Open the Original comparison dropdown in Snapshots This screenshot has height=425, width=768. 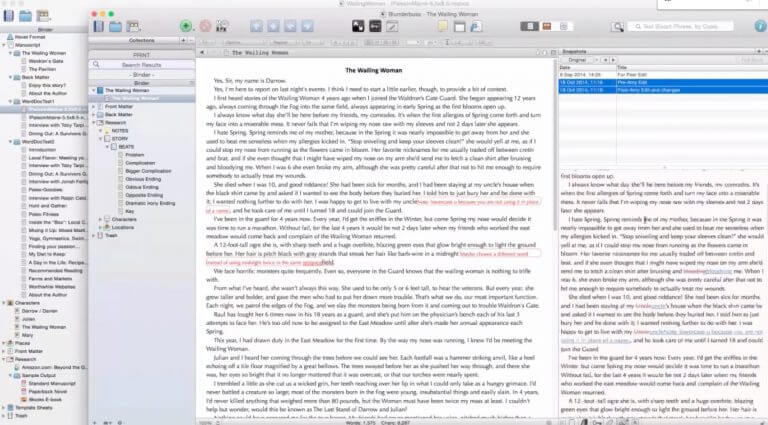580,60
